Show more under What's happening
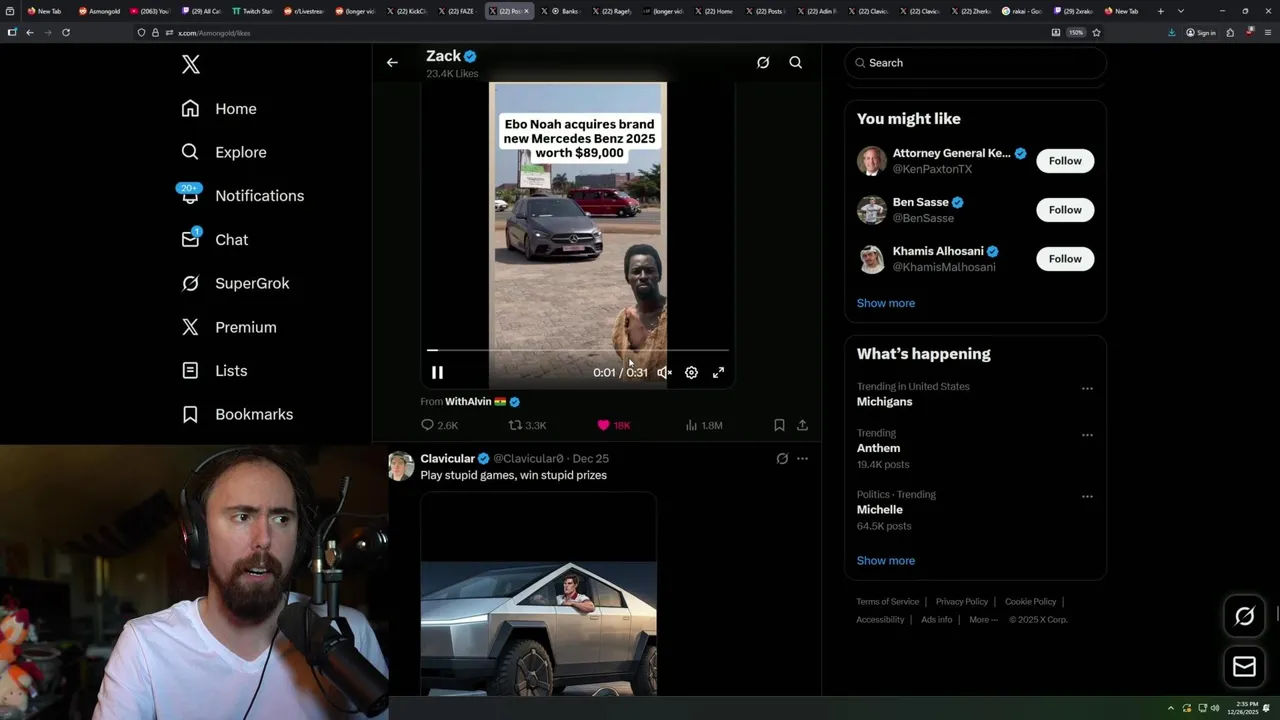 [x=885, y=560]
